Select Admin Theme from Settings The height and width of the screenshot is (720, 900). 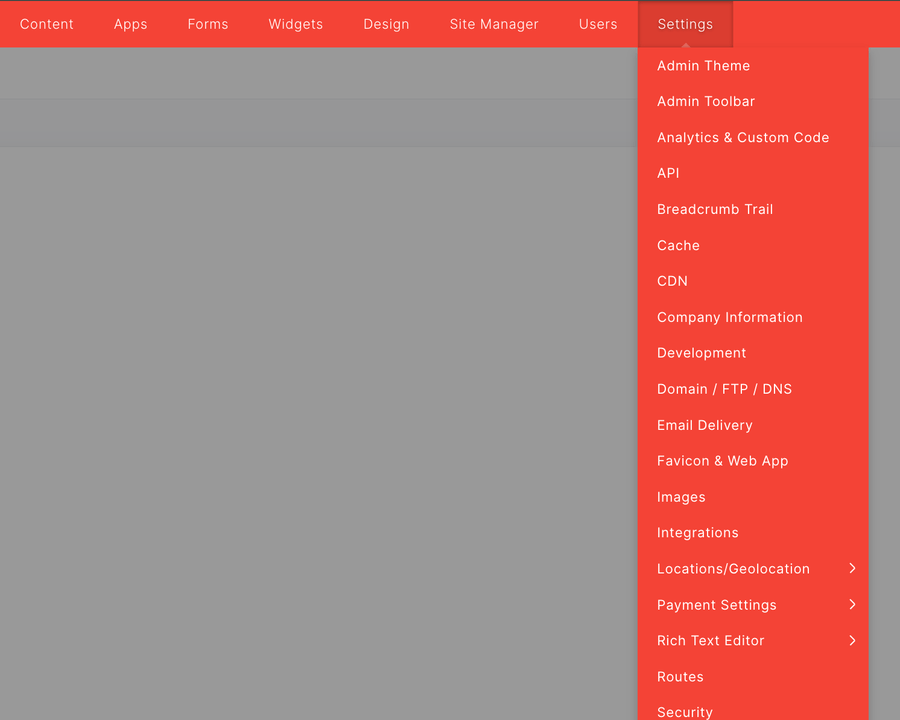[753, 66]
